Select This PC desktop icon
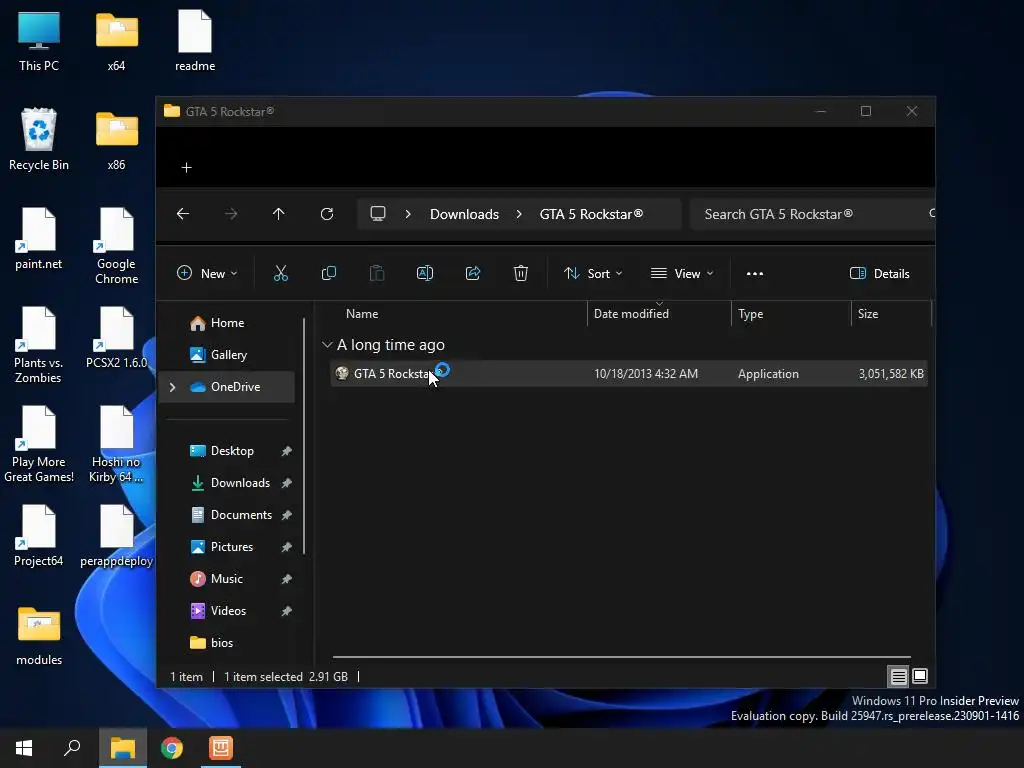The image size is (1024, 768). tap(39, 40)
